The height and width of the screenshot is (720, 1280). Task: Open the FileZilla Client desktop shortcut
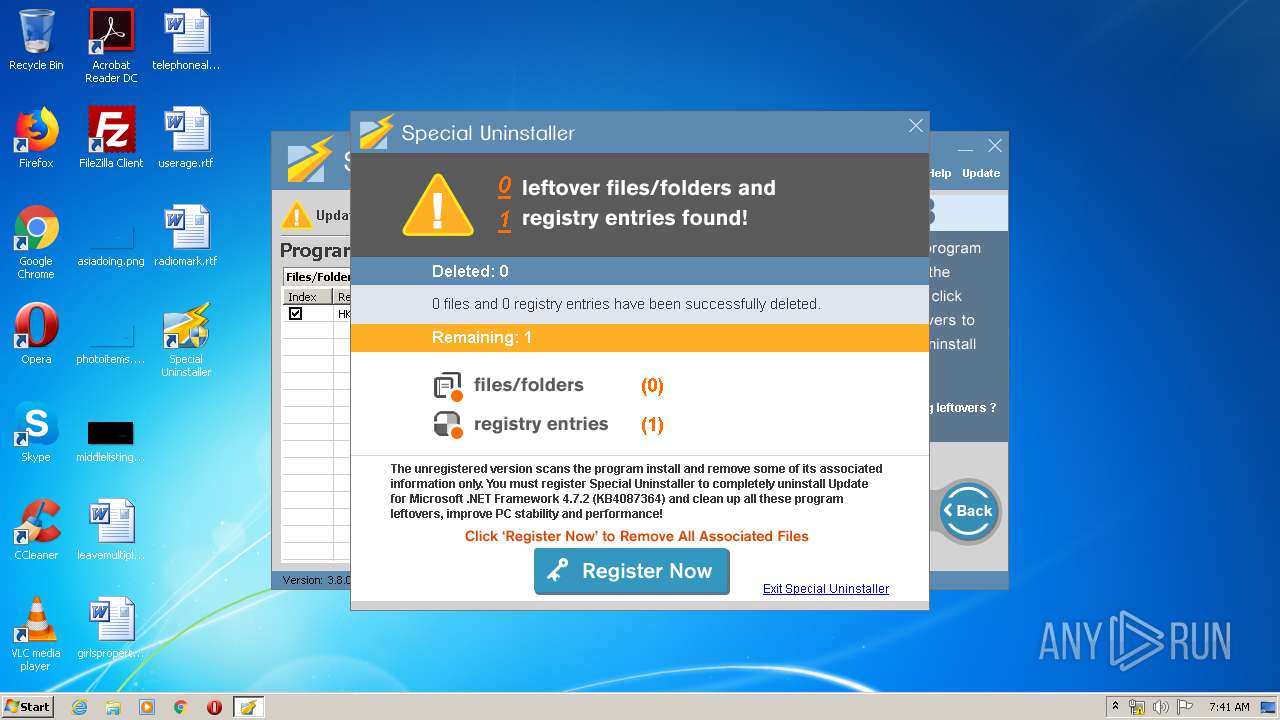click(x=111, y=137)
